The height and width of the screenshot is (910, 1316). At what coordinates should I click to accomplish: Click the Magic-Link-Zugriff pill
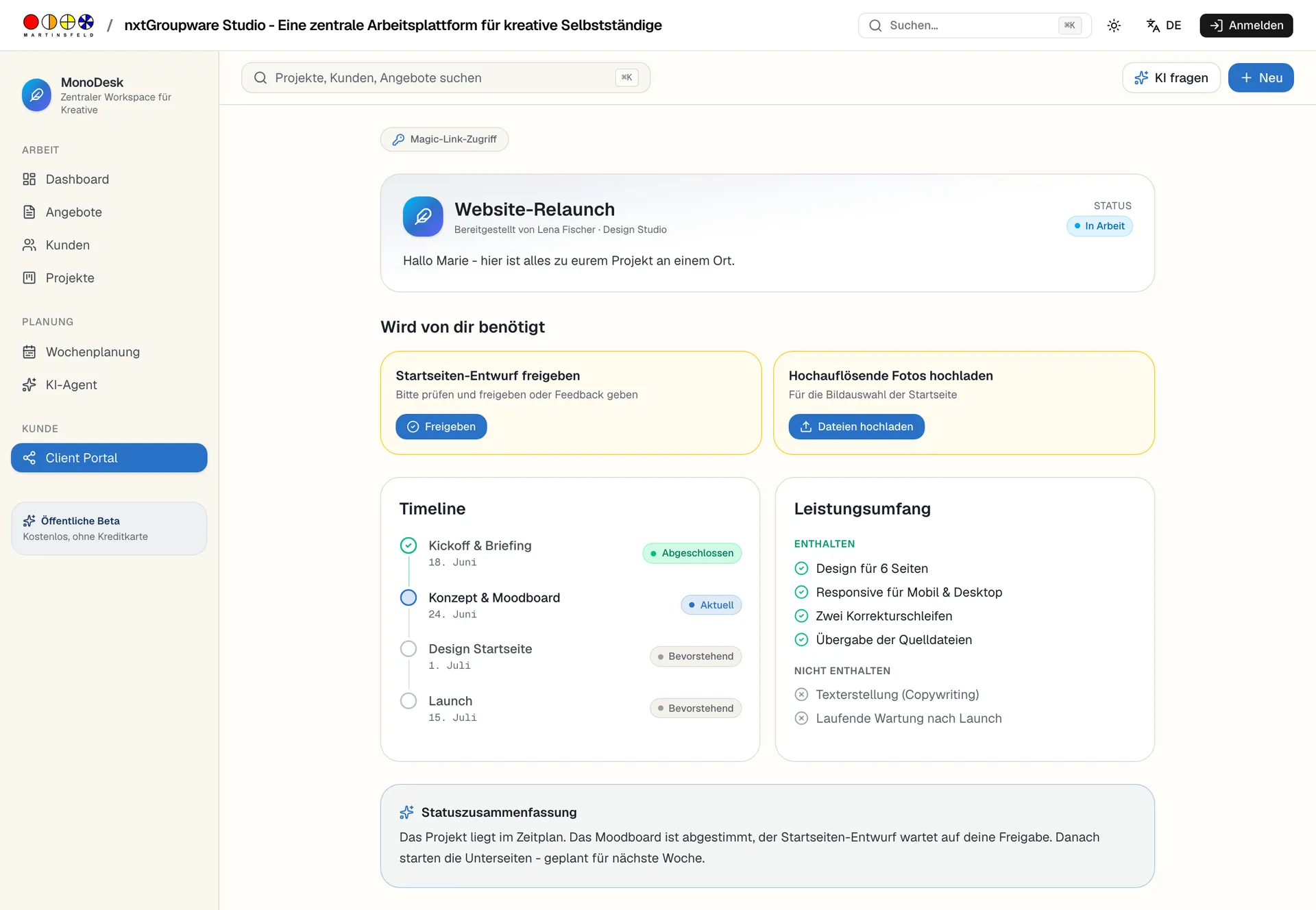pos(444,139)
